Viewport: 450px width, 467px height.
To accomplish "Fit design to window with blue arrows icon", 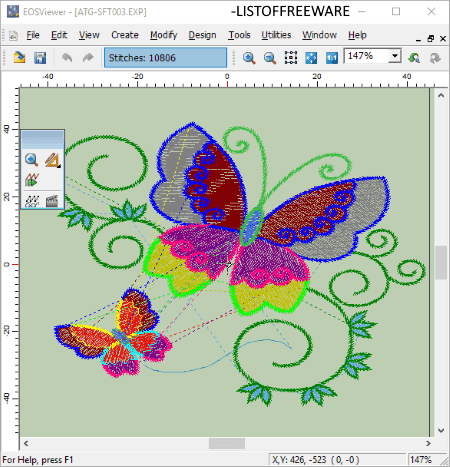I will click(311, 58).
